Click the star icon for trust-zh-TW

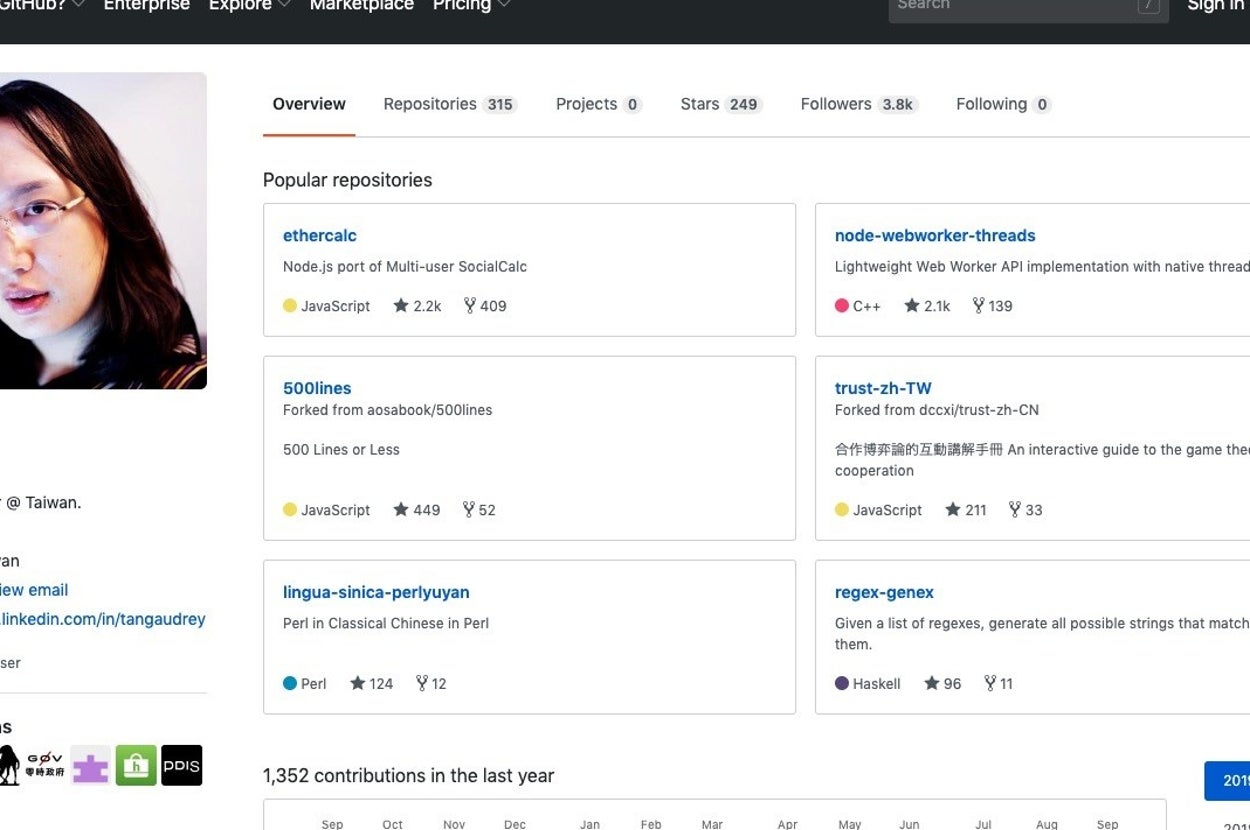coord(953,509)
